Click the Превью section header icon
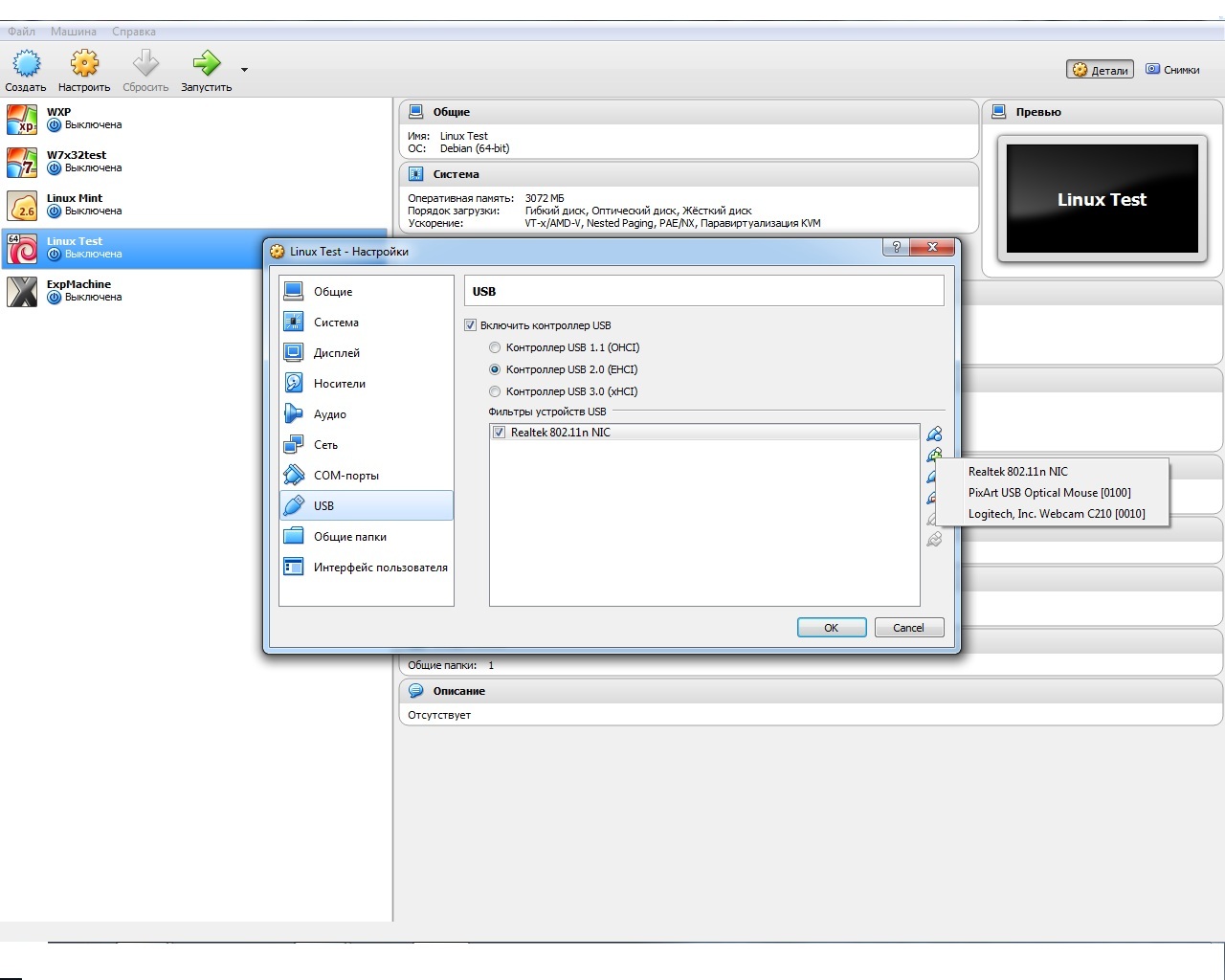The image size is (1225, 980). tap(999, 112)
